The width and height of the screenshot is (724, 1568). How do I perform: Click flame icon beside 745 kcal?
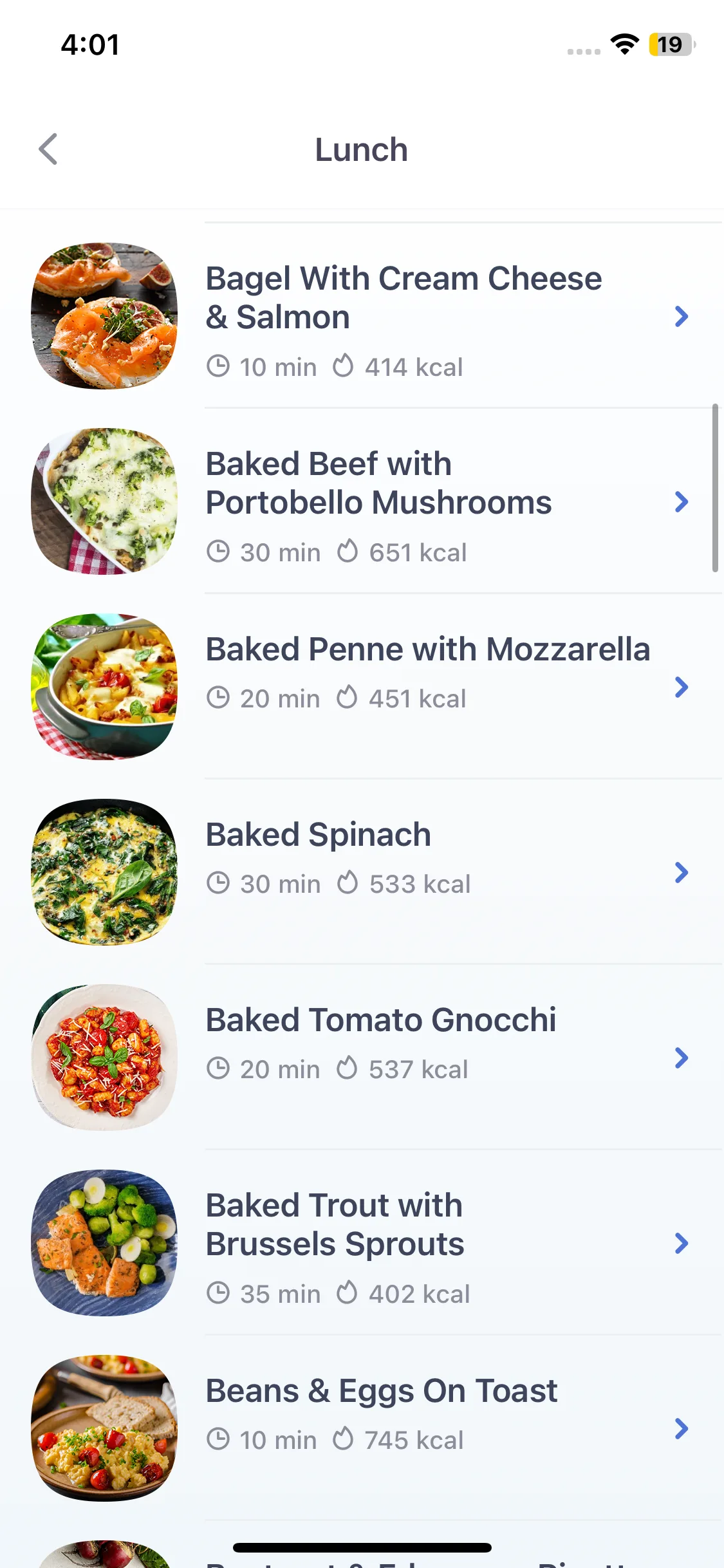click(x=343, y=1439)
